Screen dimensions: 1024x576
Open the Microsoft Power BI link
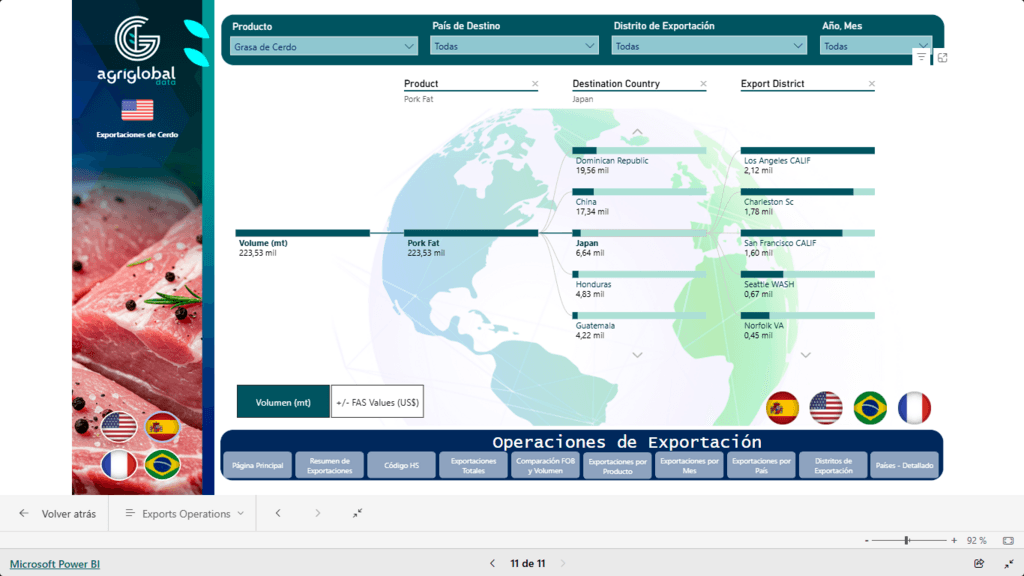(x=55, y=564)
